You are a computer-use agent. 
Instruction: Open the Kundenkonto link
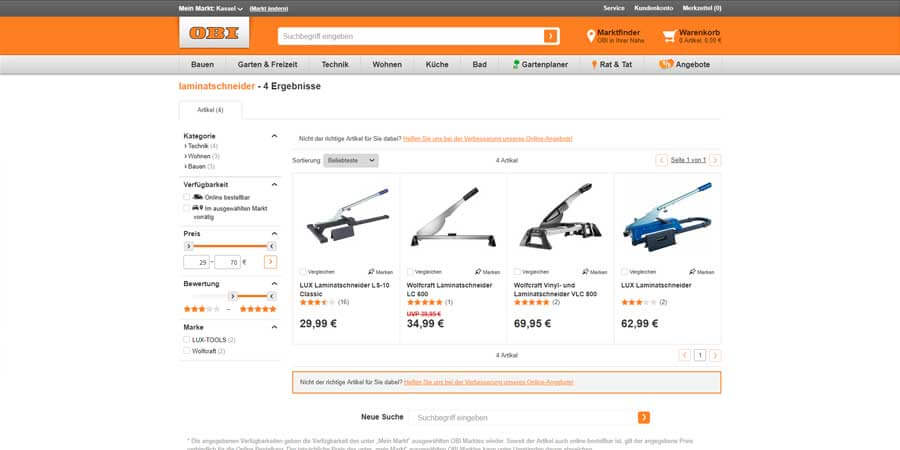coord(653,8)
